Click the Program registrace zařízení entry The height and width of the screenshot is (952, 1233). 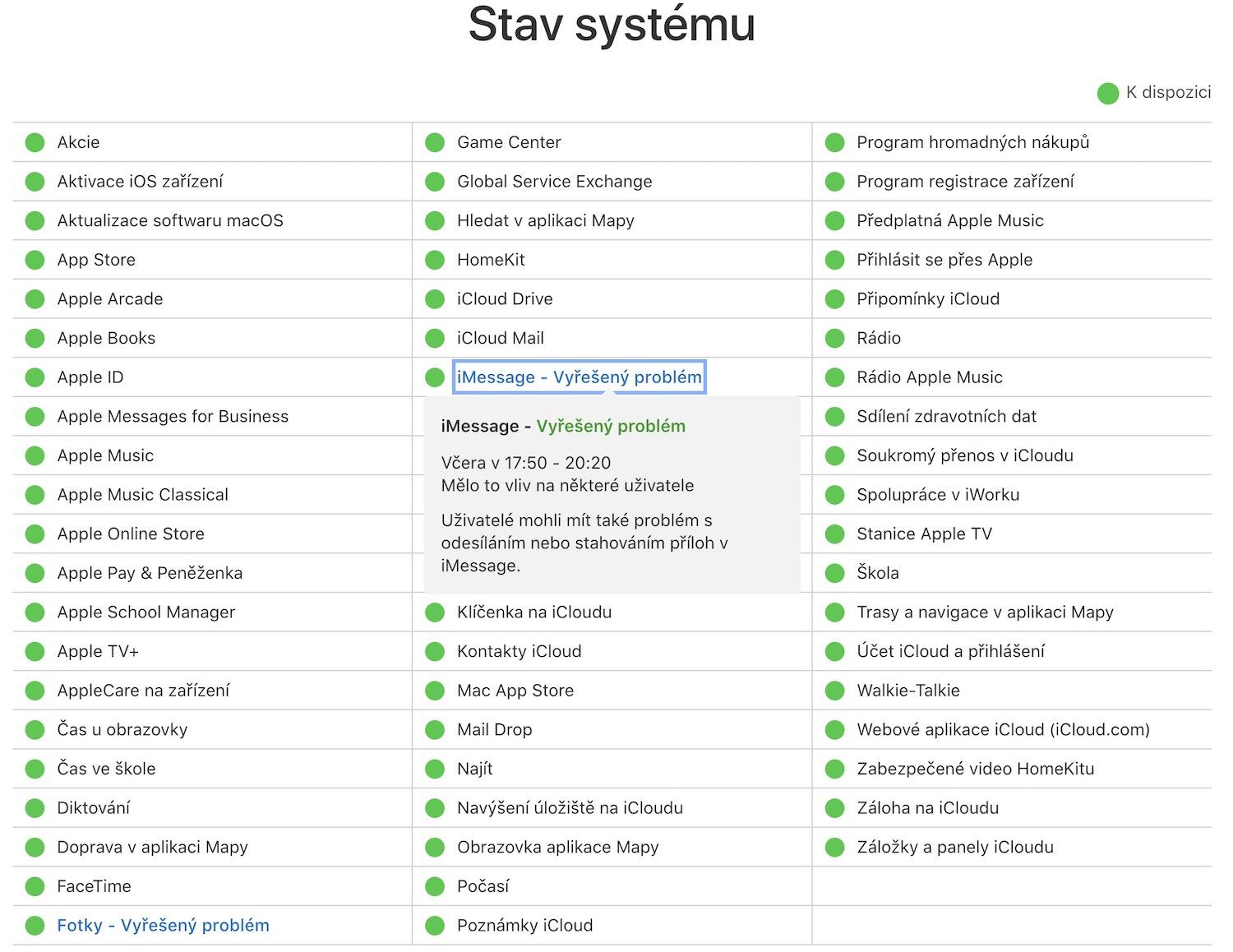(x=965, y=182)
